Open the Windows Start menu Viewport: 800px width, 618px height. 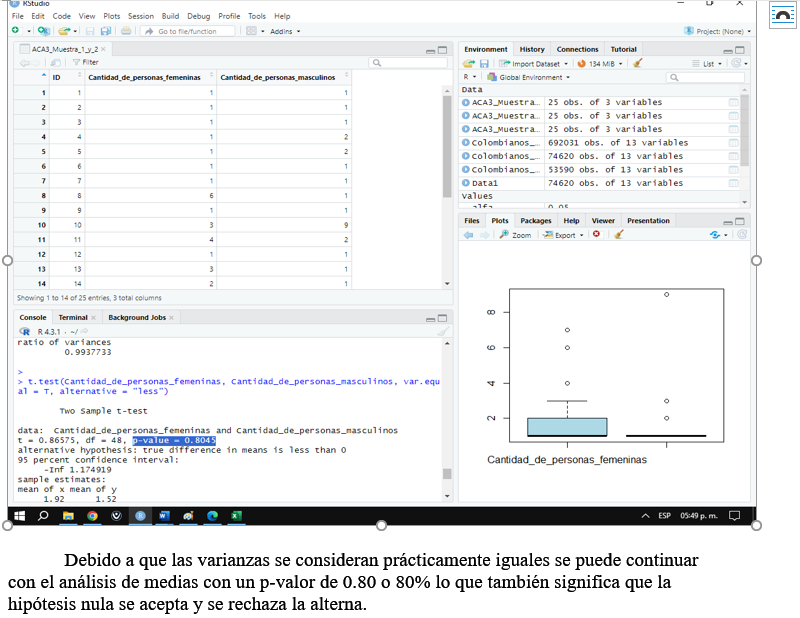coord(19,516)
